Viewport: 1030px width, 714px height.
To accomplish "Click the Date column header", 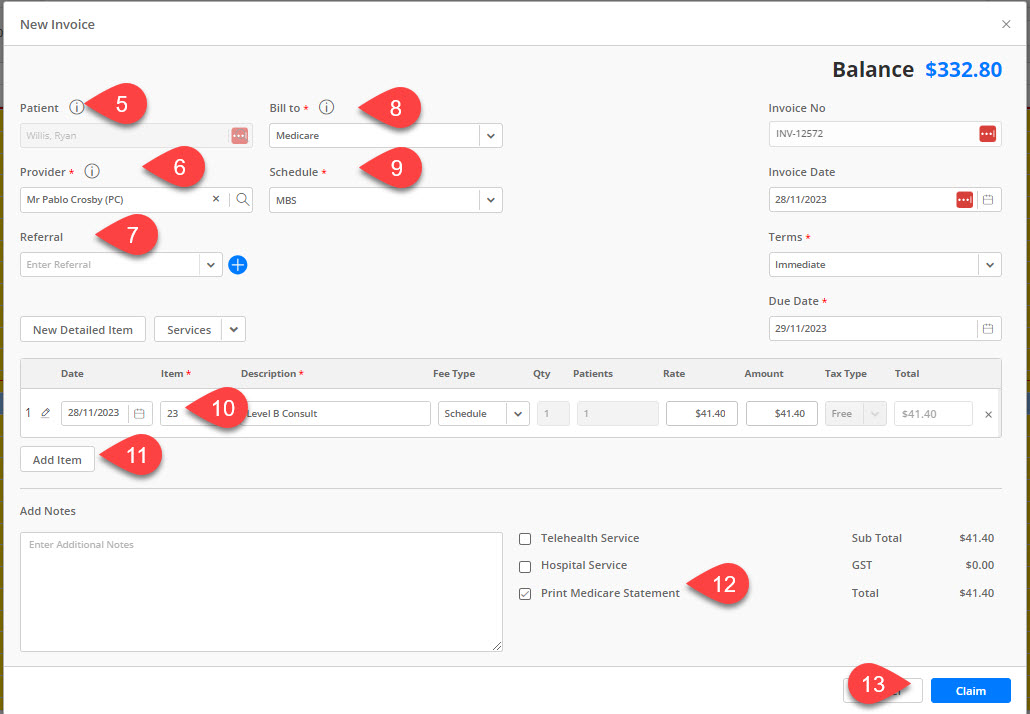I will (x=72, y=373).
